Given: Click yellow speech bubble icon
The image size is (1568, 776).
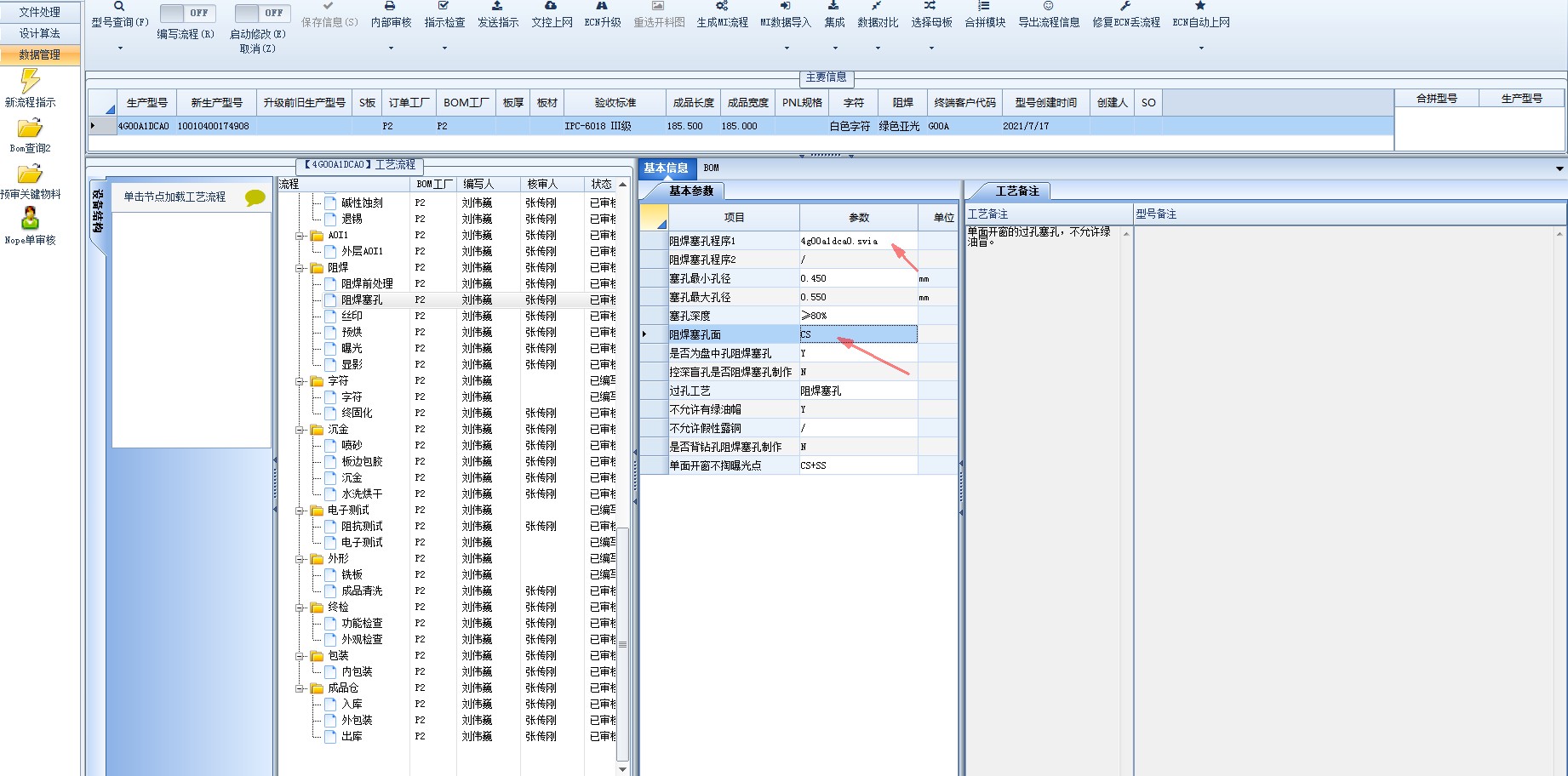Looking at the screenshot, I should (x=255, y=197).
